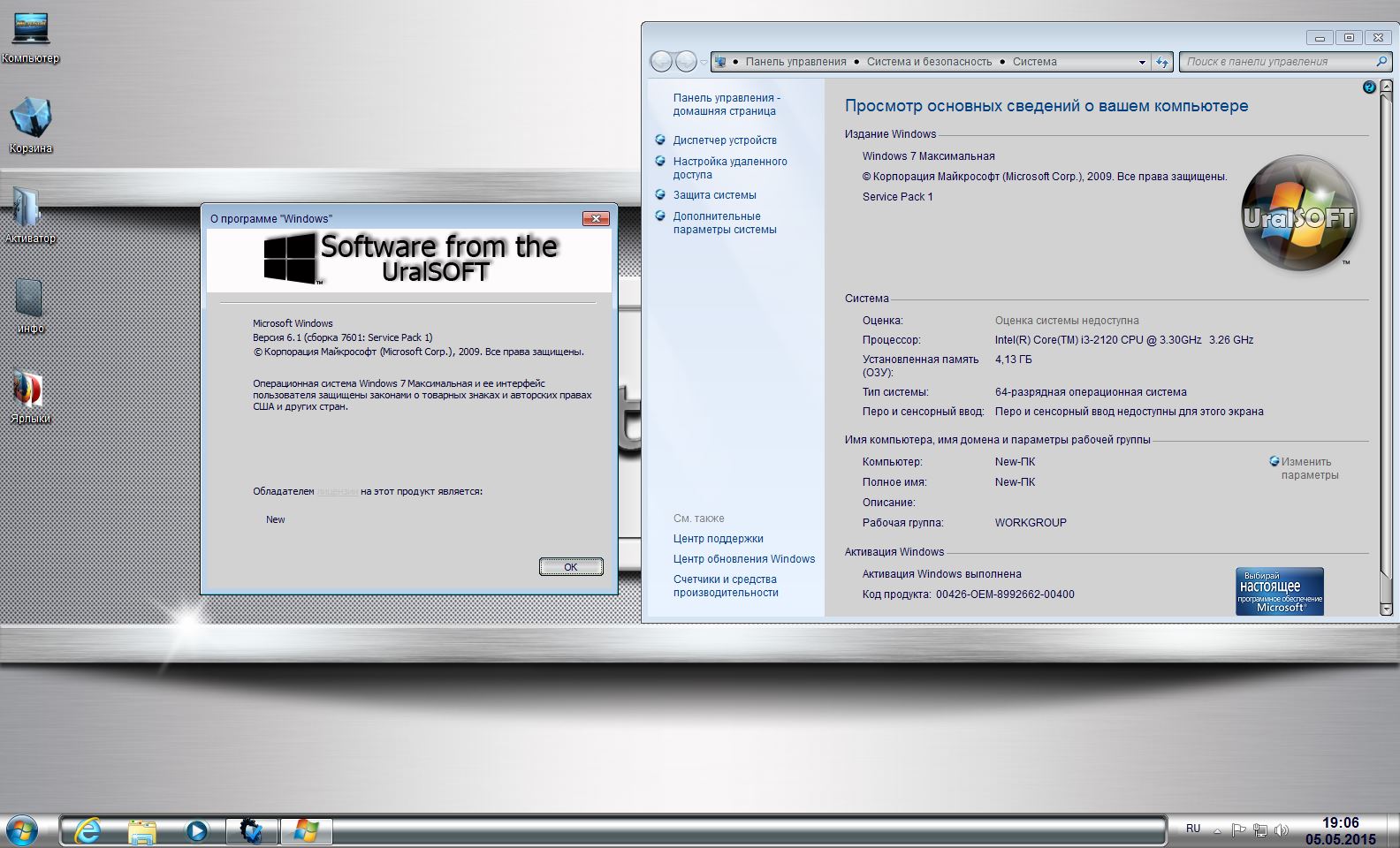Close the О программе Windows dialog
Screen dimensions: 1400x848
tap(596, 218)
